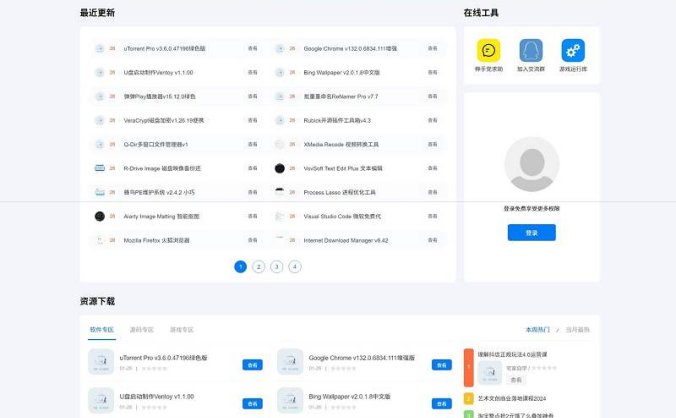Viewport: 676px width, 418px height.
Task: Click icon beside XMedia Recode row
Action: coord(280,144)
